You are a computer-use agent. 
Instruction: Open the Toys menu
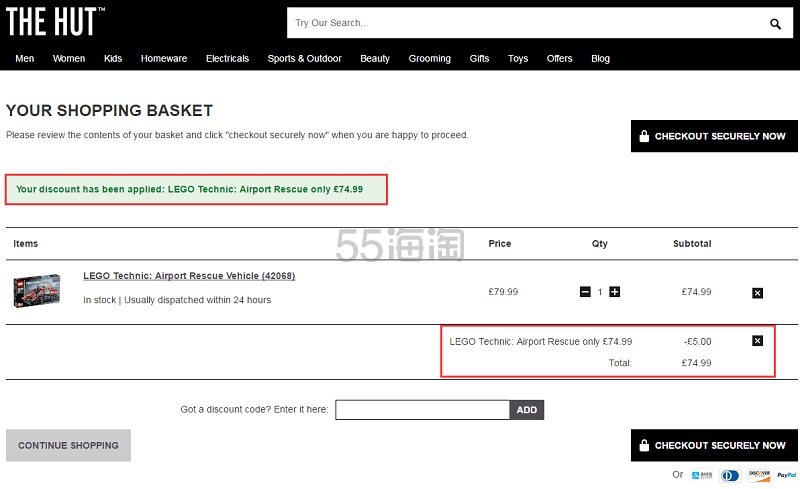[518, 59]
